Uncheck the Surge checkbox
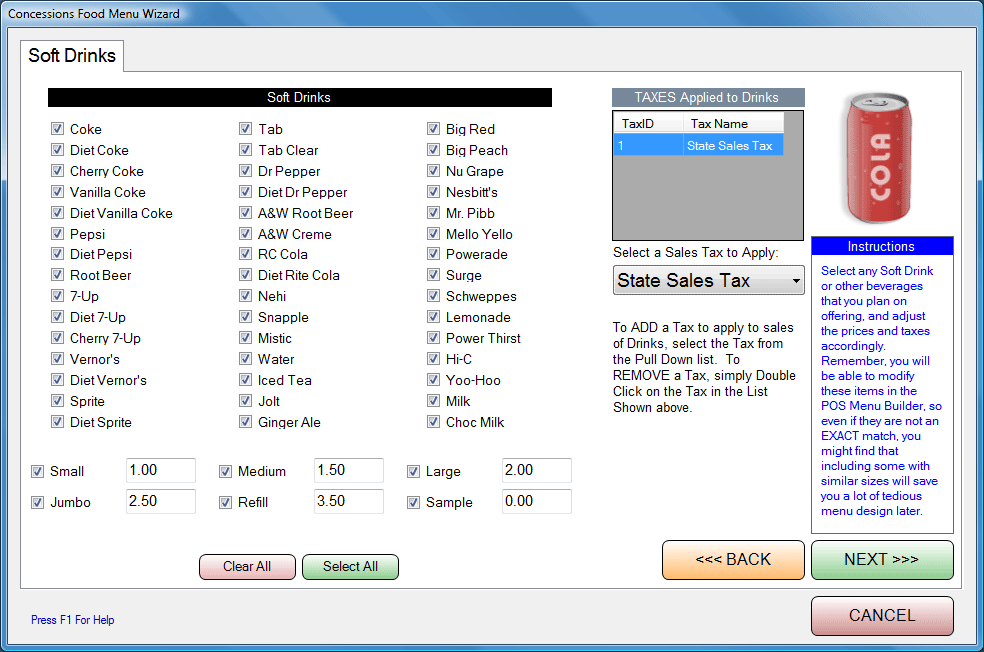 click(x=433, y=275)
